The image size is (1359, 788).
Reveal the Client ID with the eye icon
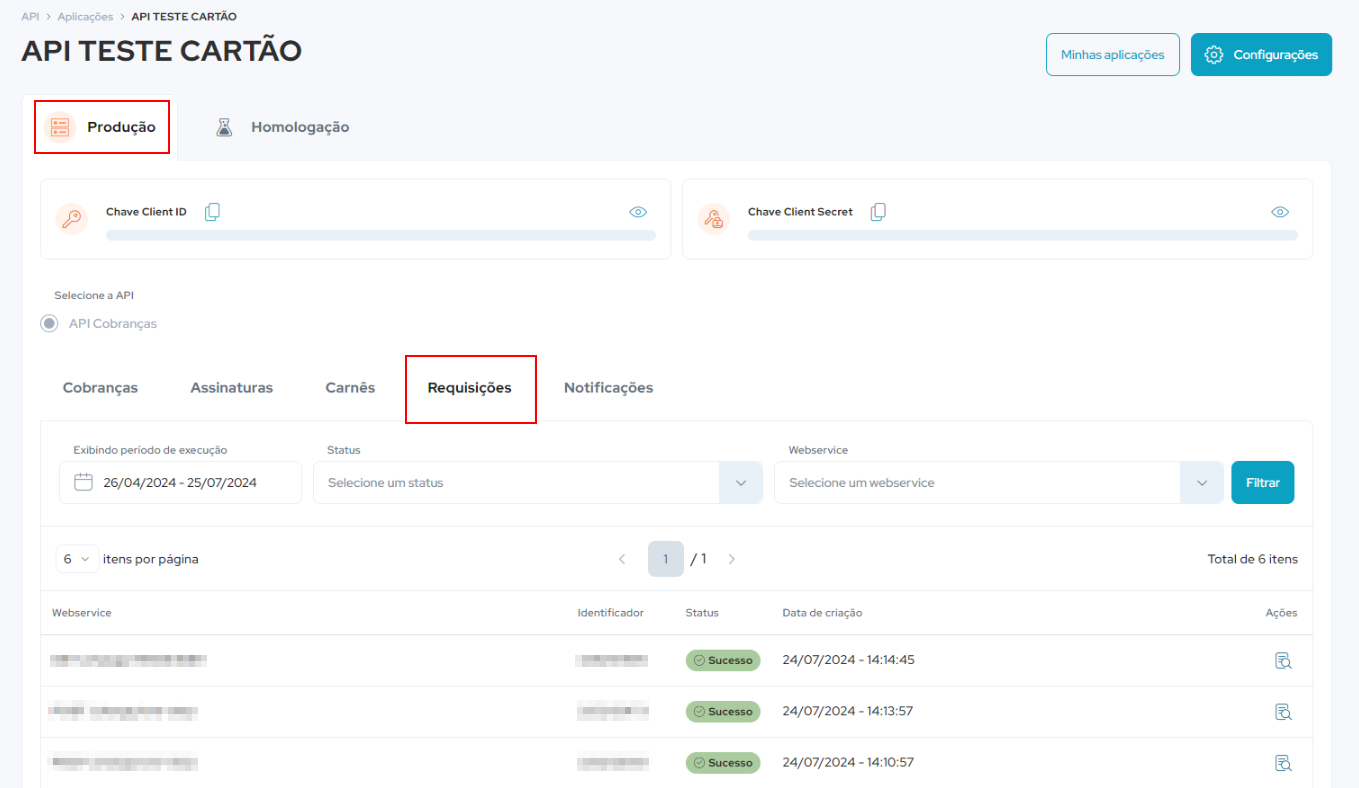point(638,212)
